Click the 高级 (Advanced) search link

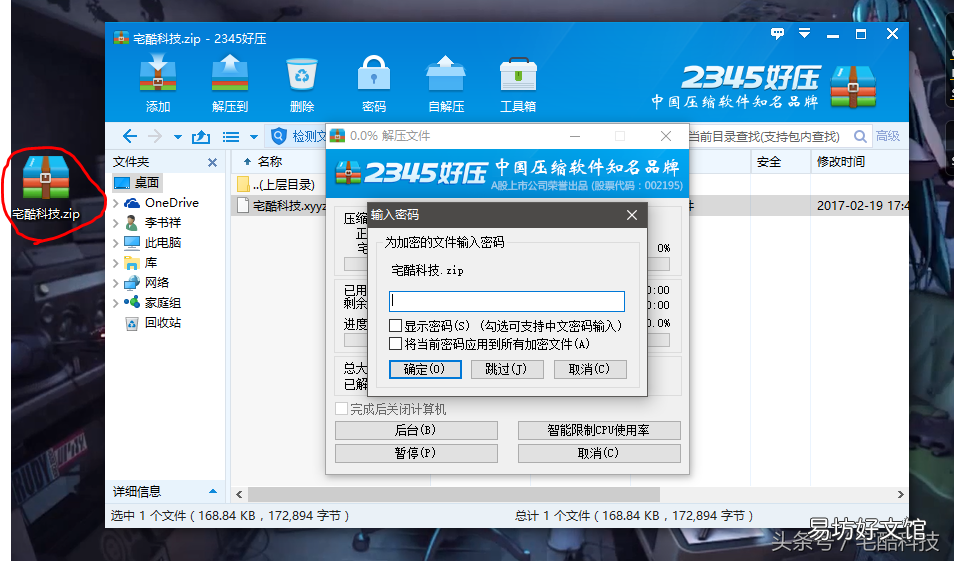(888, 136)
